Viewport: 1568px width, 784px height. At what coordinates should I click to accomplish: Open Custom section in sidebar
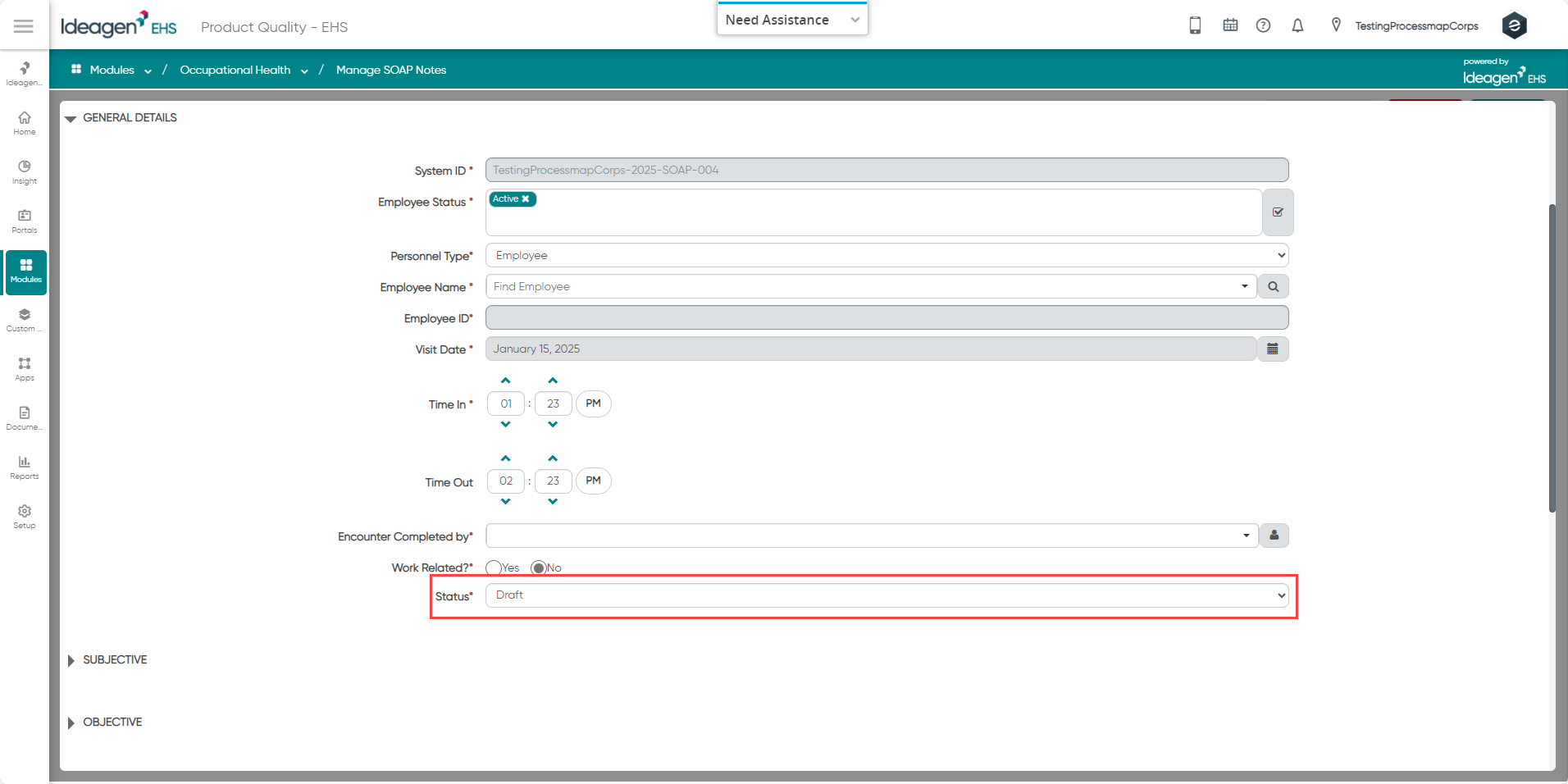coord(25,320)
